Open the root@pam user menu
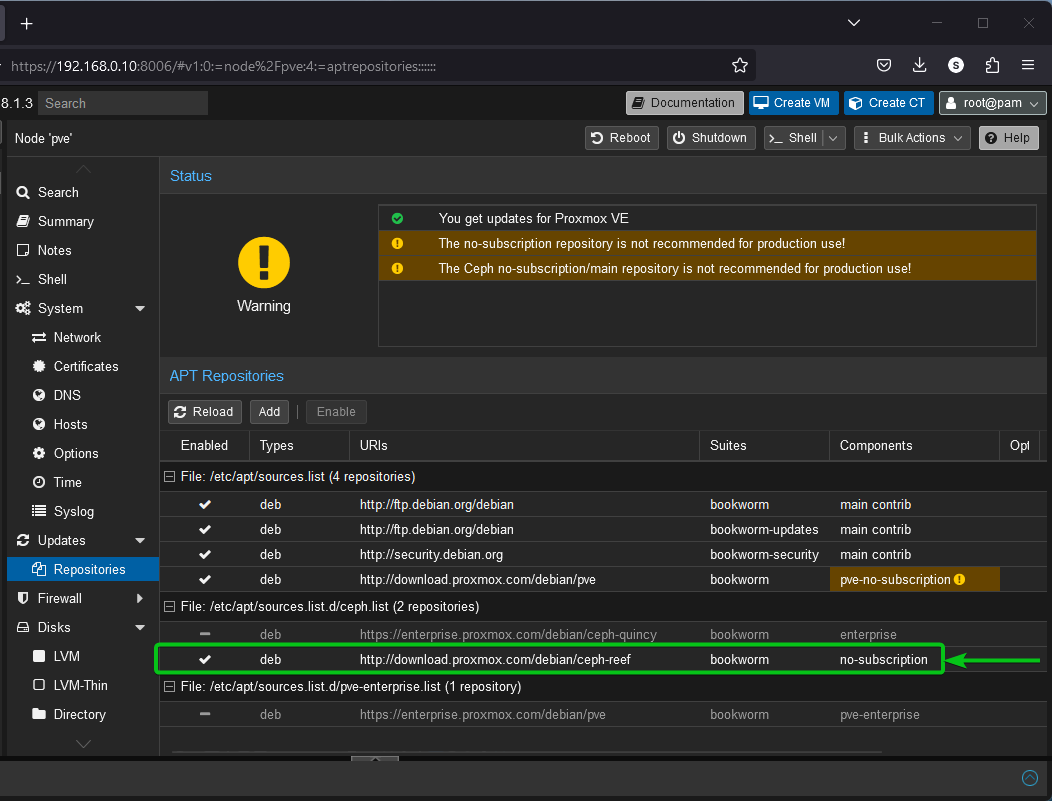Viewport: 1052px width, 801px height. pos(992,103)
